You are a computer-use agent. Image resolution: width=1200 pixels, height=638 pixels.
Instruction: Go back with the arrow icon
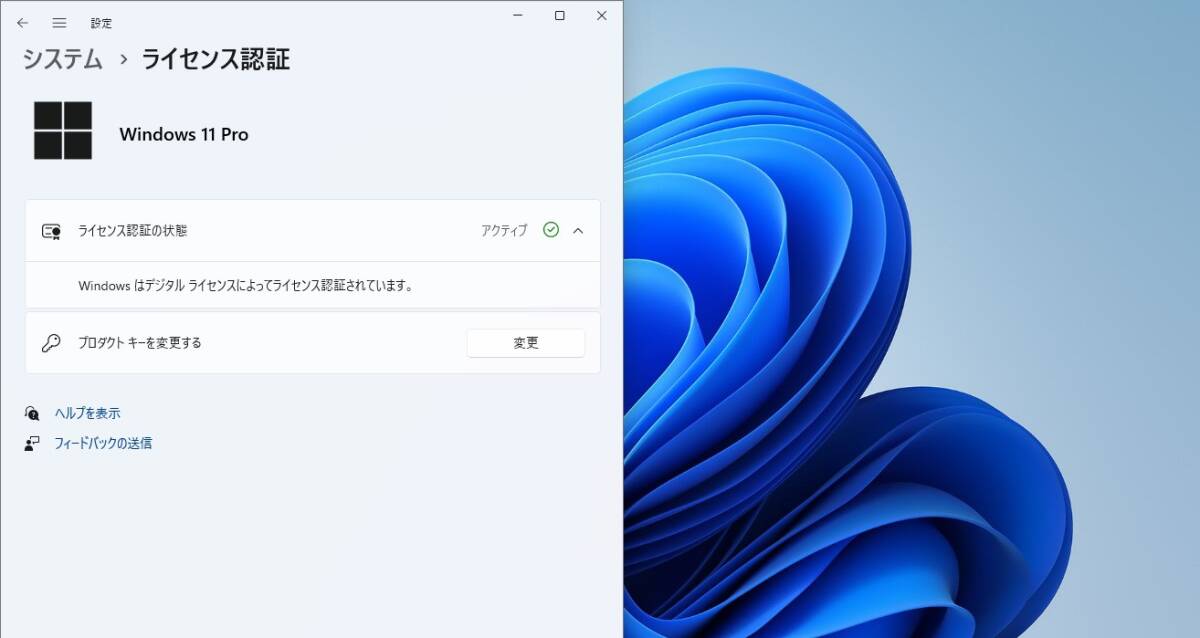(22, 22)
